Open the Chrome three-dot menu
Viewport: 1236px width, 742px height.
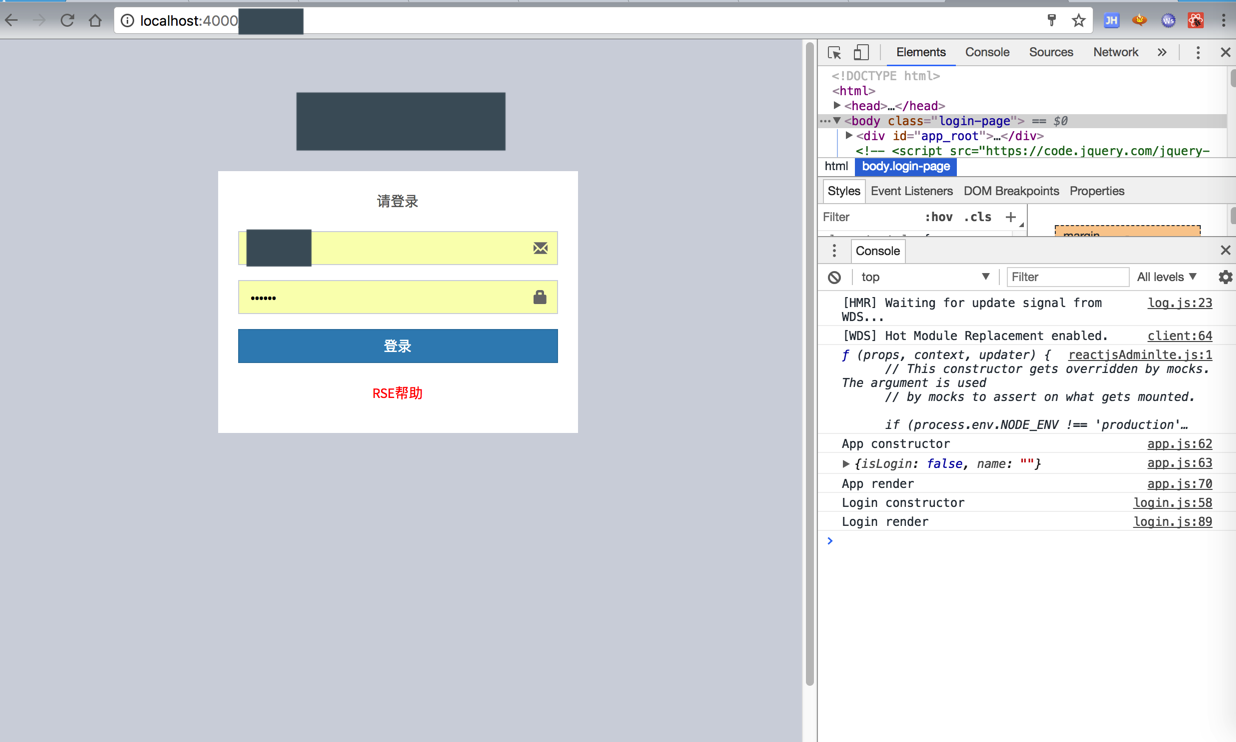pos(1223,20)
